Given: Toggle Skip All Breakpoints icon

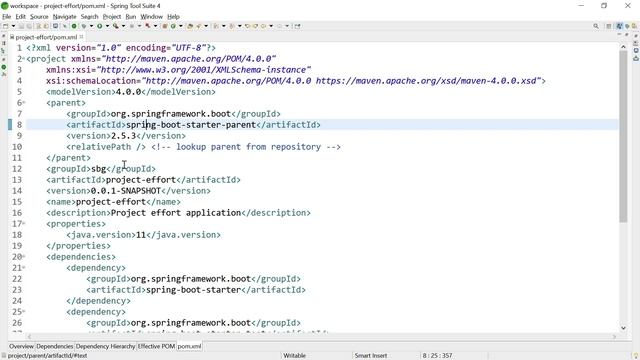Looking at the screenshot, I should tap(64, 26).
